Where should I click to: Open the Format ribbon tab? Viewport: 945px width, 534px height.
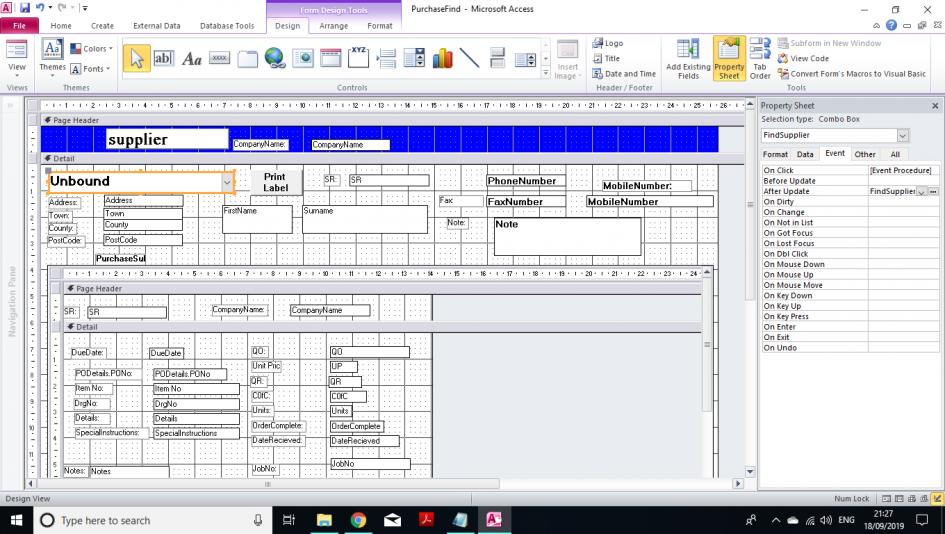pos(380,26)
